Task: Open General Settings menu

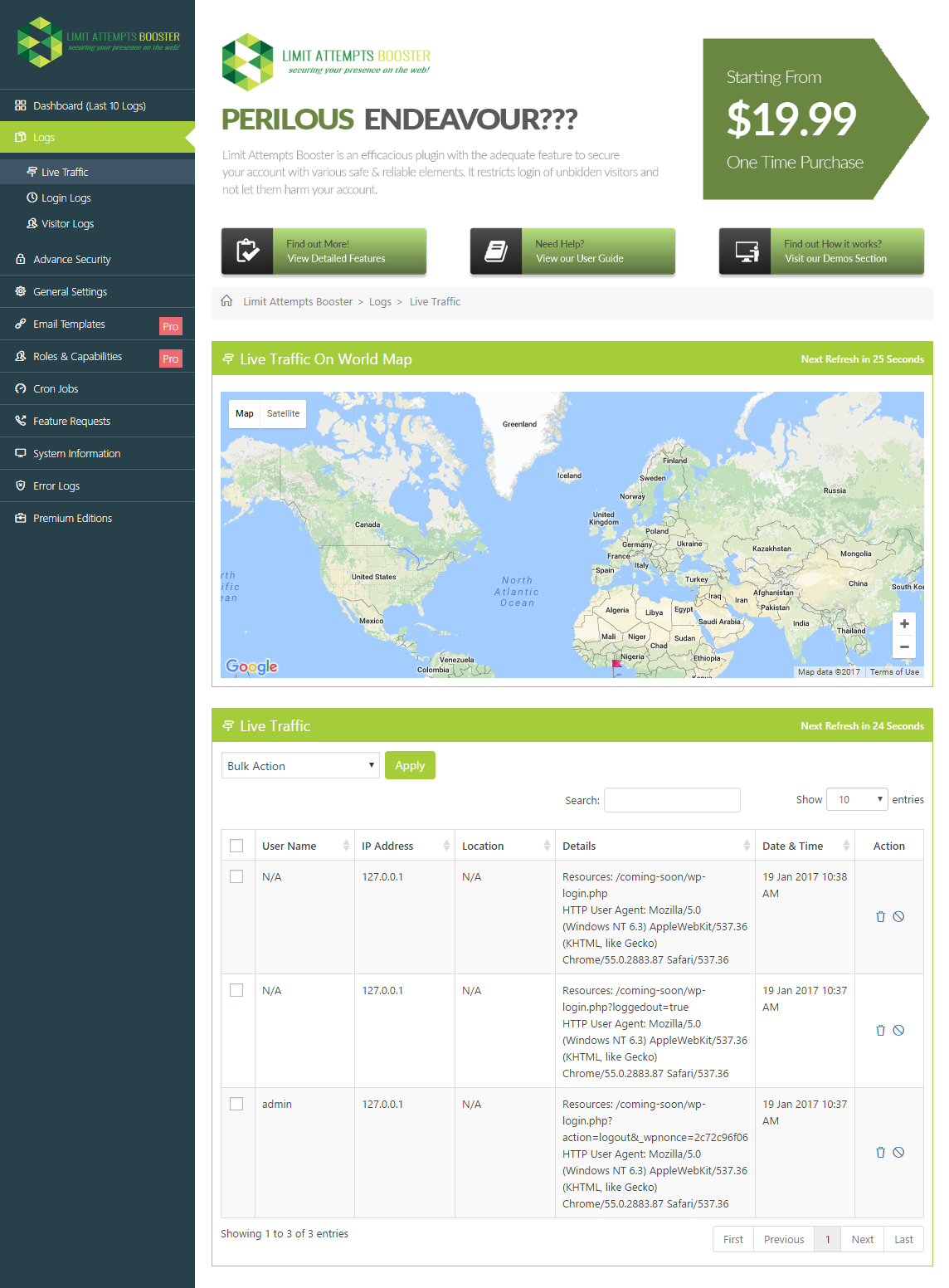Action: click(x=97, y=291)
